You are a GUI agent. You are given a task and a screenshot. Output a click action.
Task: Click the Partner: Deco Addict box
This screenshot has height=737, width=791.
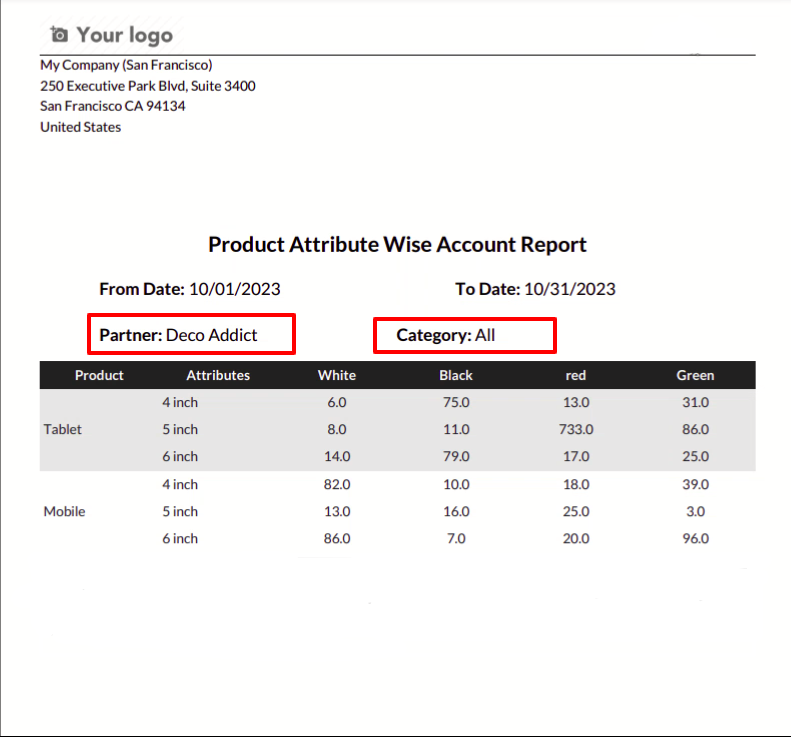191,334
